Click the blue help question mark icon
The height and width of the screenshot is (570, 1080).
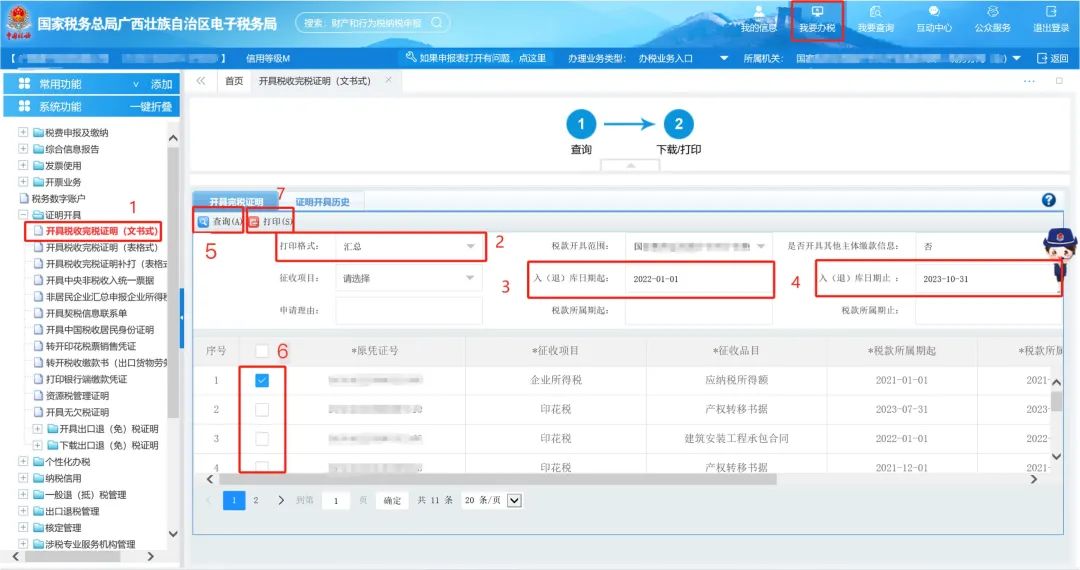pos(1048,200)
